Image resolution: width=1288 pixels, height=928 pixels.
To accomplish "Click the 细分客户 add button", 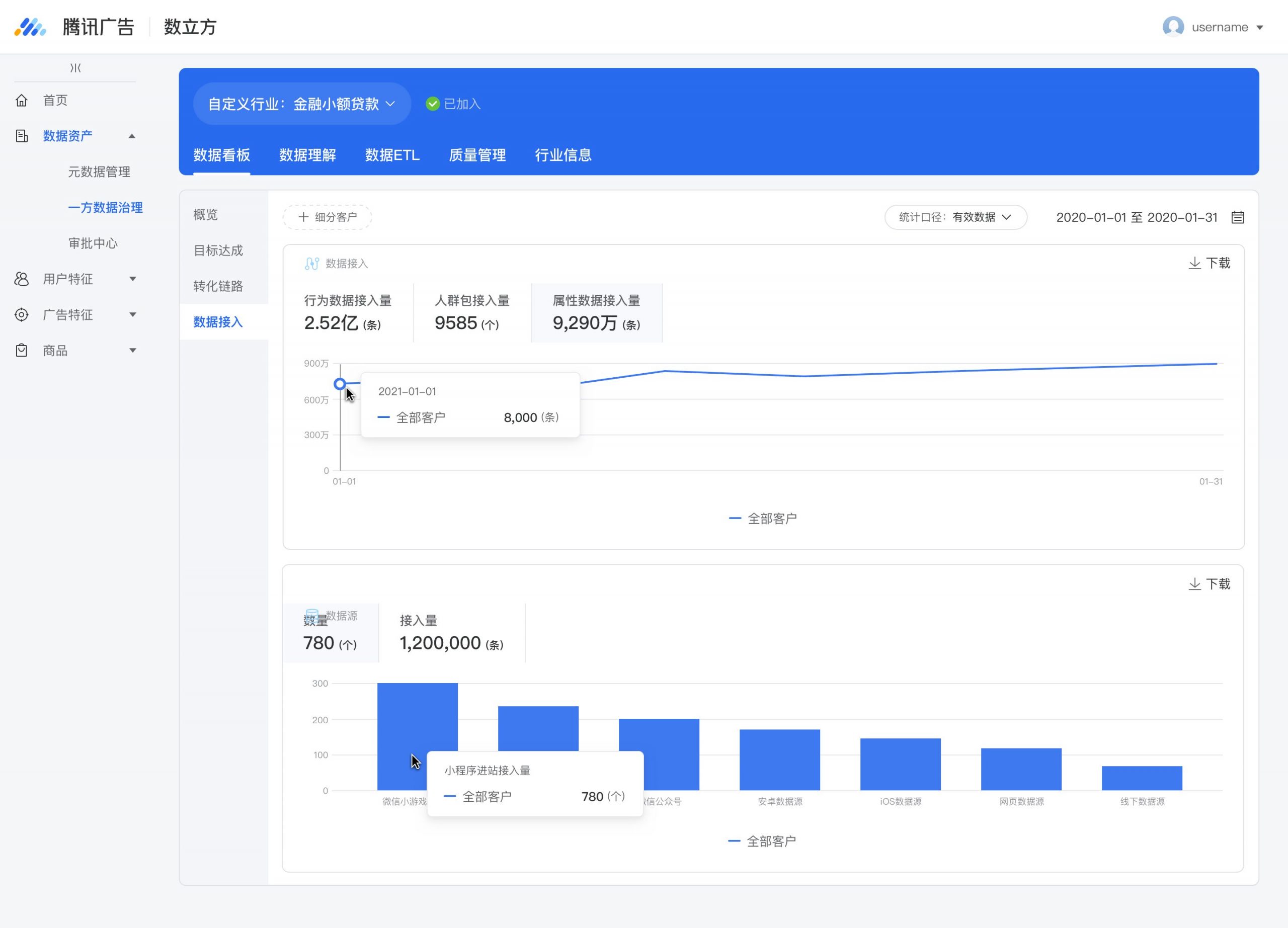I will 327,217.
